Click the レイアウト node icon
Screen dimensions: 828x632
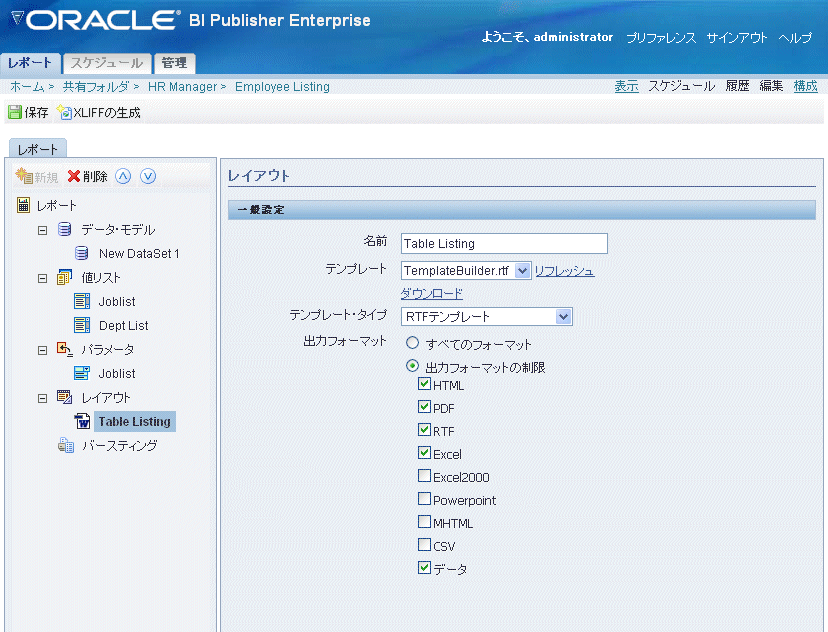pos(64,397)
